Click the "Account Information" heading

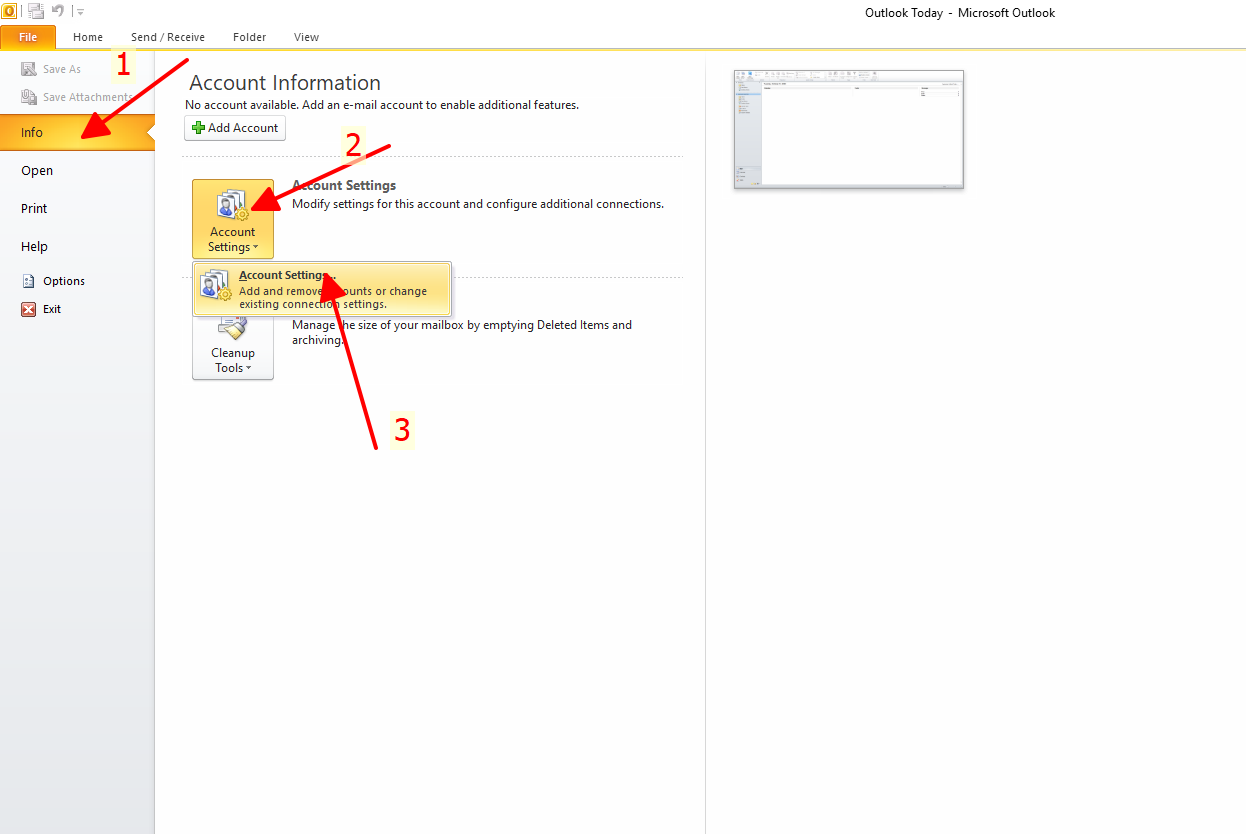coord(285,83)
